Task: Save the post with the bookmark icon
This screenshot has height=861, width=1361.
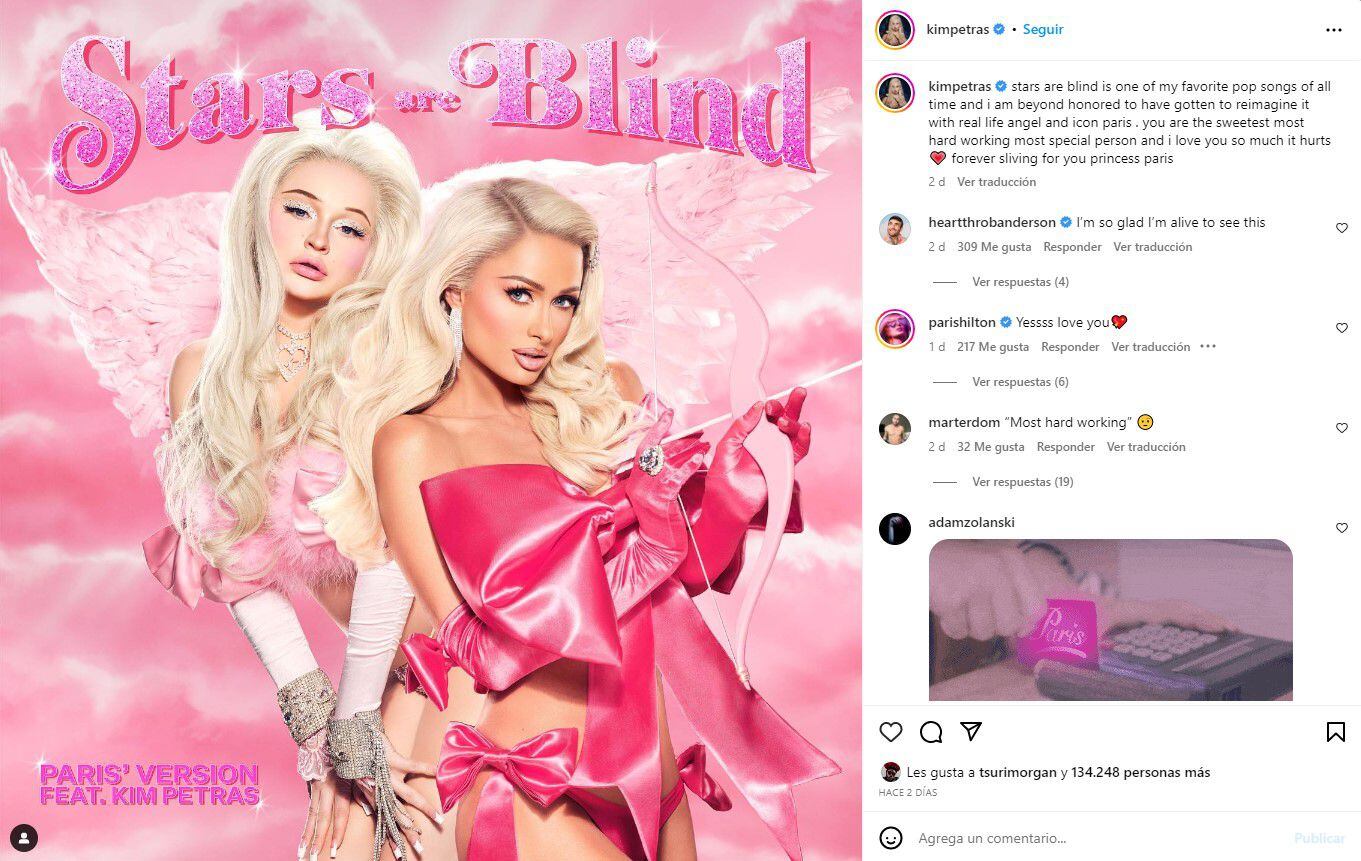Action: (1335, 732)
